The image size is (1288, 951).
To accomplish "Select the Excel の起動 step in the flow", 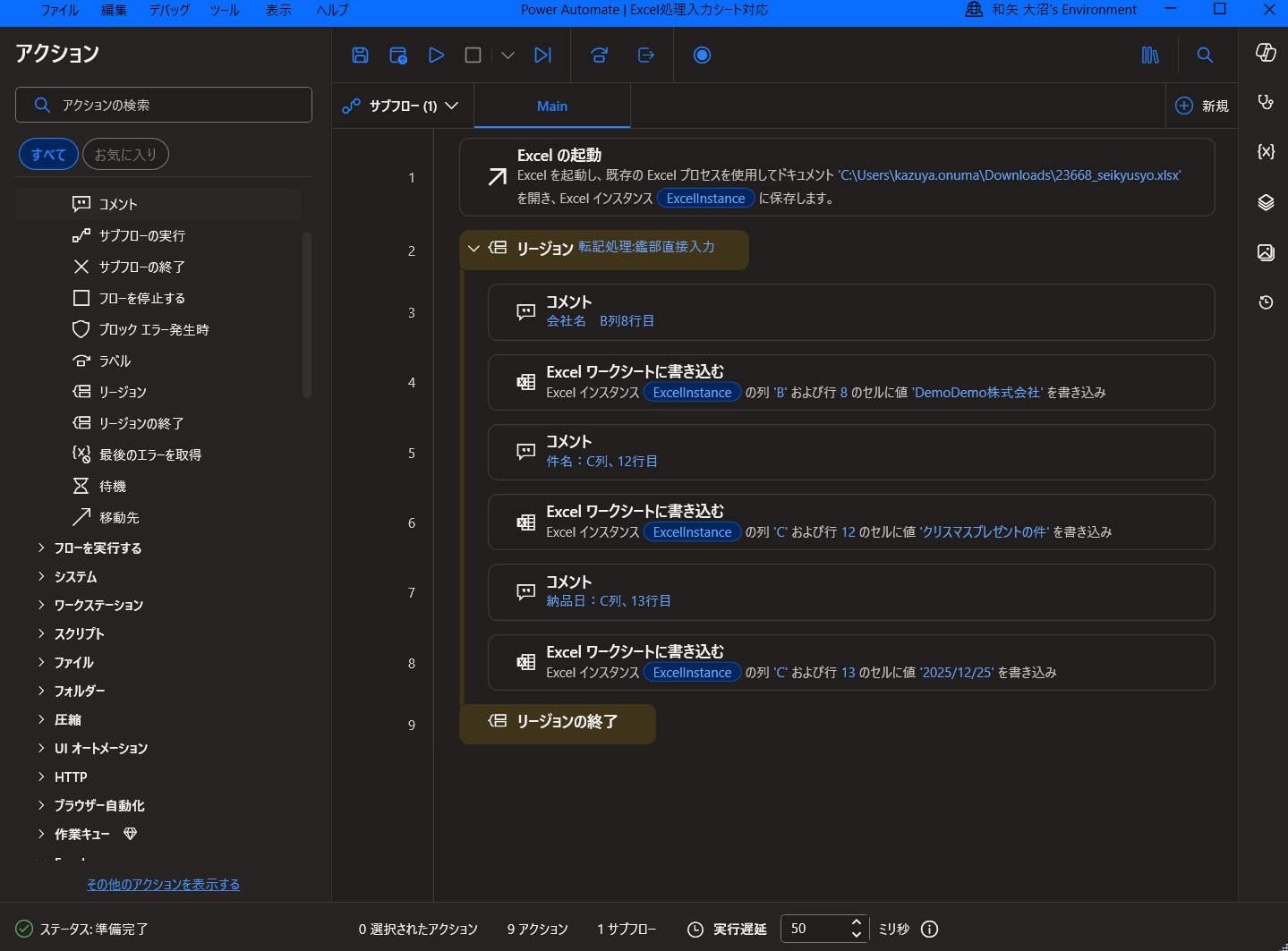I will point(837,177).
